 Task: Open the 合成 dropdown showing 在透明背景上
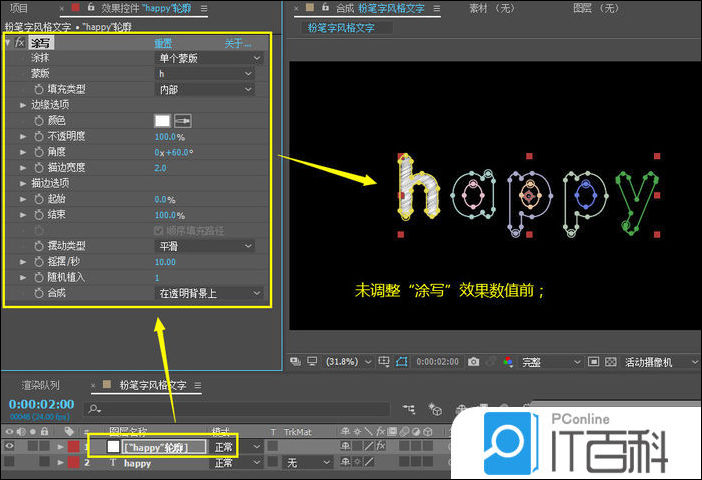(209, 293)
